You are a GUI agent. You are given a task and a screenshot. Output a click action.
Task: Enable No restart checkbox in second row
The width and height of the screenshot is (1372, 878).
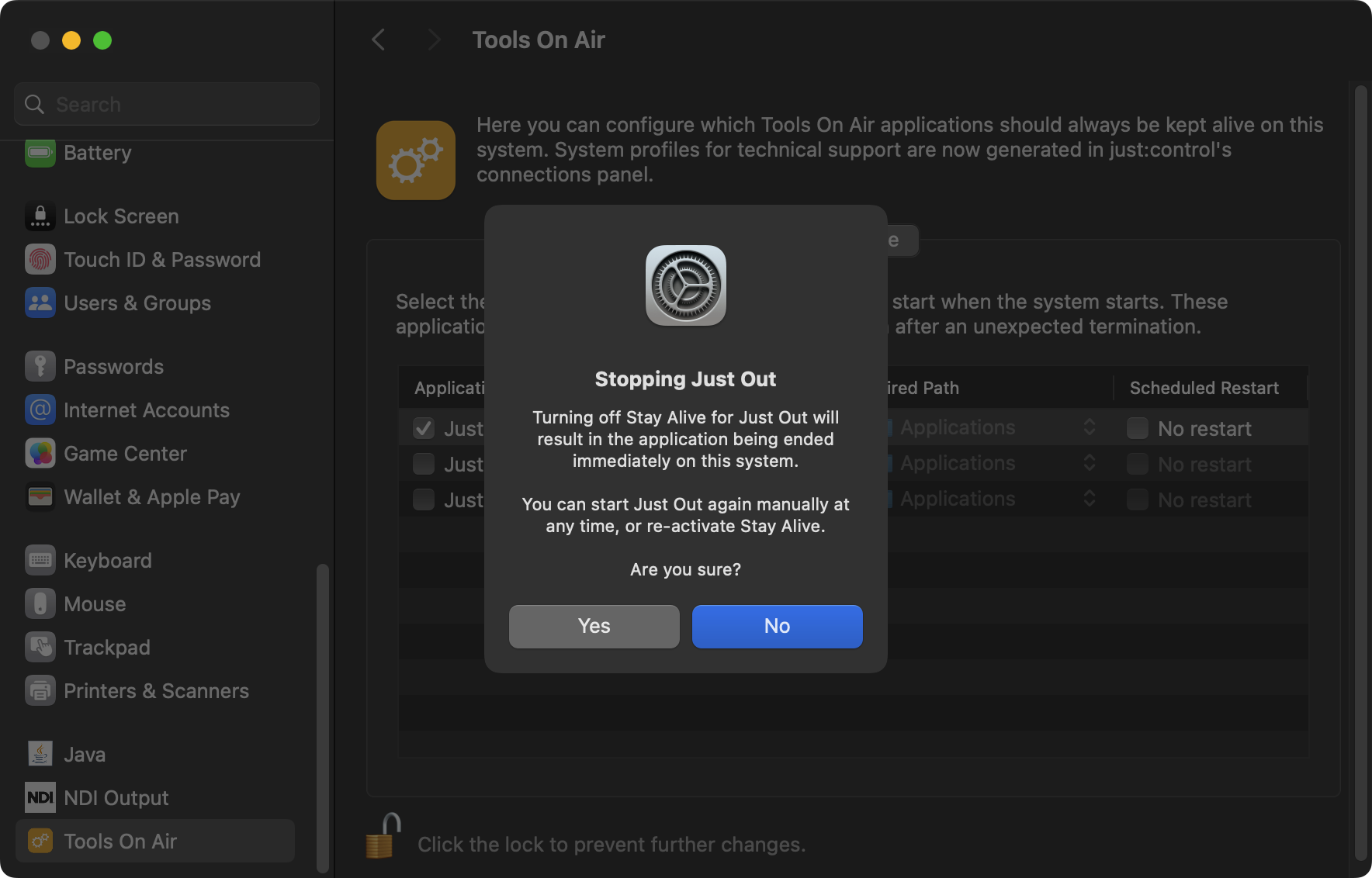tap(1138, 465)
